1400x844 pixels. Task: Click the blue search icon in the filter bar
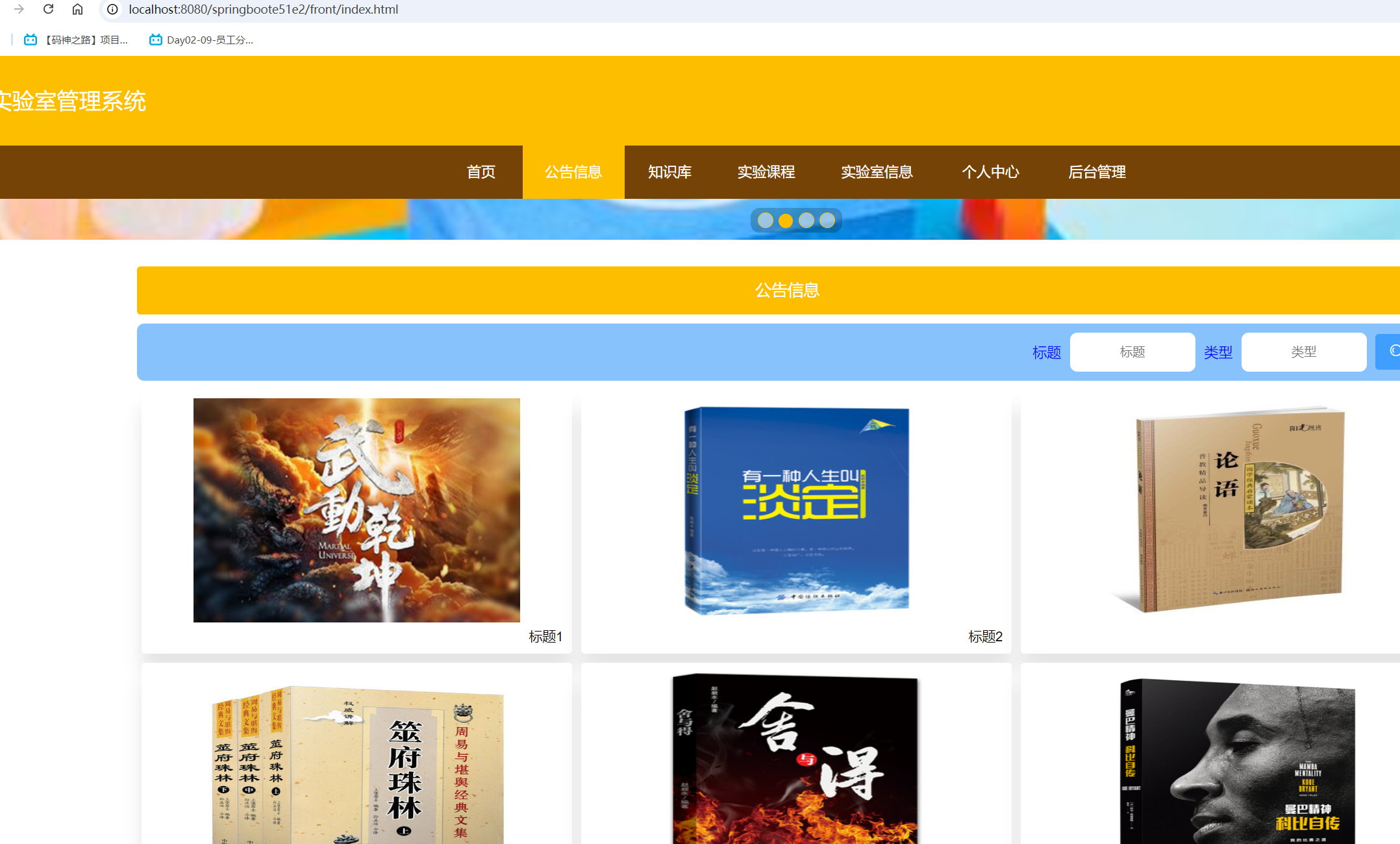coord(1394,352)
